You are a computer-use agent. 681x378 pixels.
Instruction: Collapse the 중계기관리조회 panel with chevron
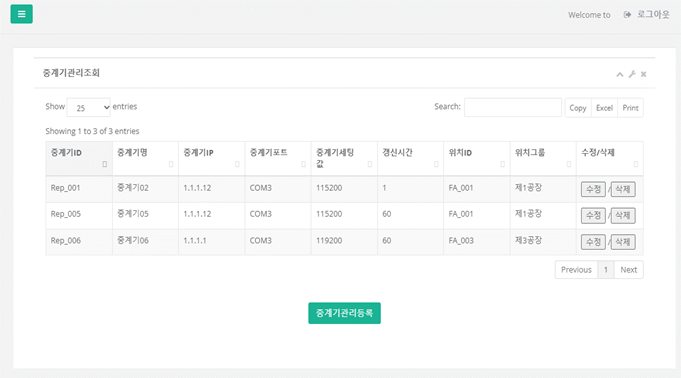(x=620, y=75)
